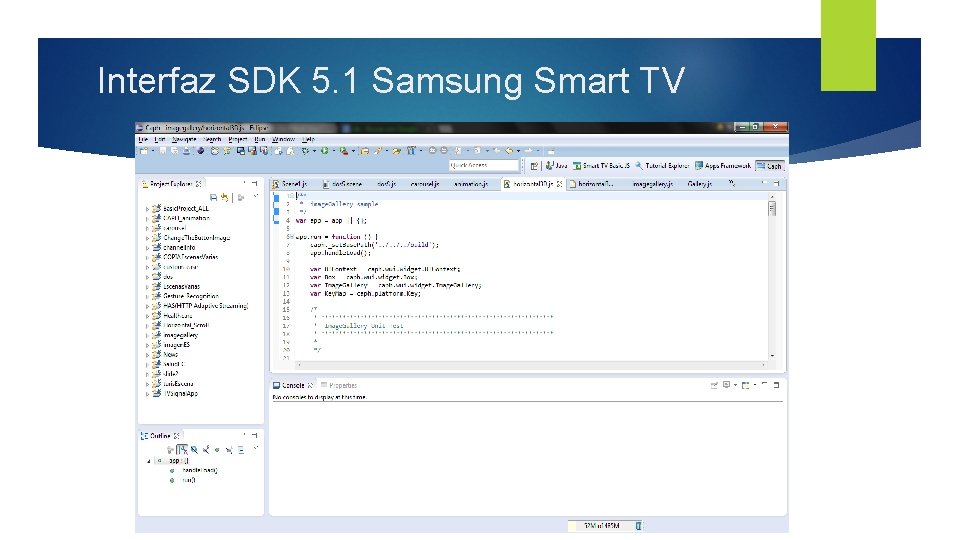
Task: Switch to the carousel.js editor tab
Action: click(x=424, y=184)
